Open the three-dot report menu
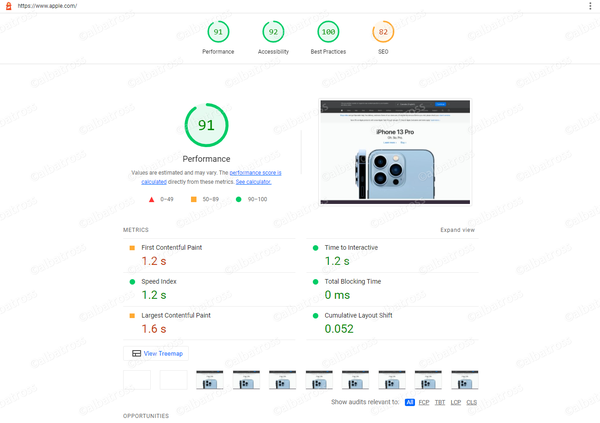Screen dimensions: 600x423 click(x=590, y=6)
